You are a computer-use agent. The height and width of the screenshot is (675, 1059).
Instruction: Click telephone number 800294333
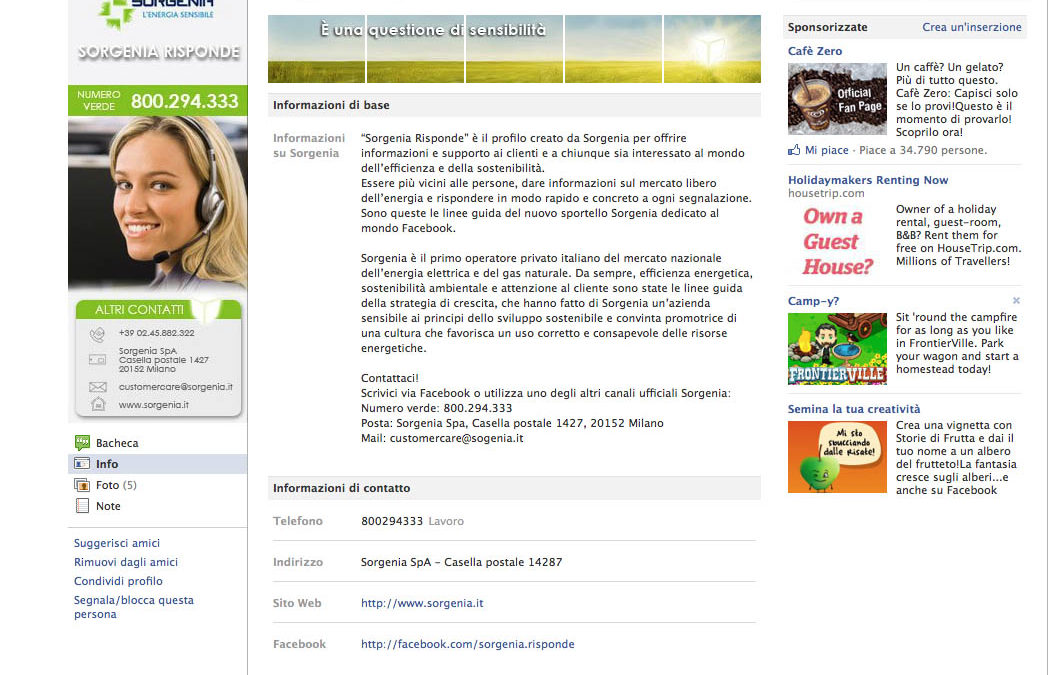pos(392,521)
